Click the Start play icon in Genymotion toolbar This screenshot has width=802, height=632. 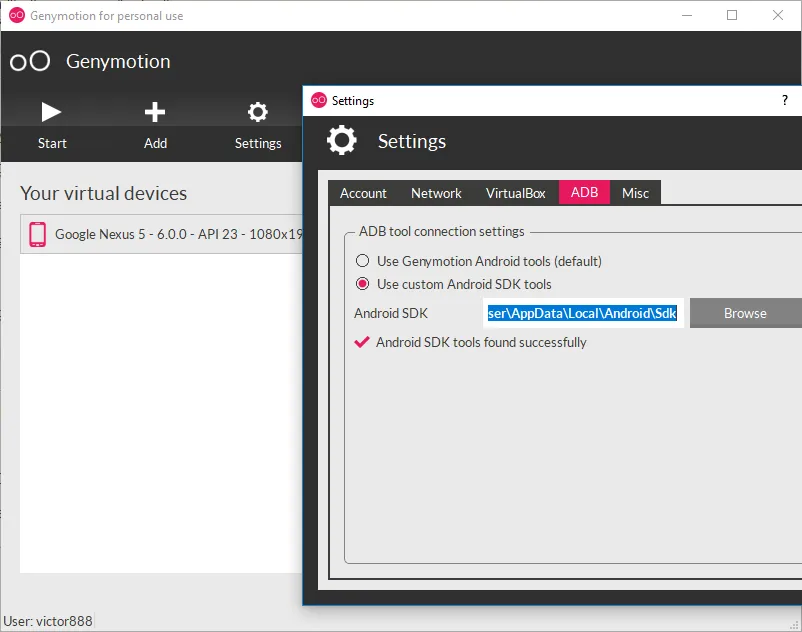pyautogui.click(x=51, y=112)
